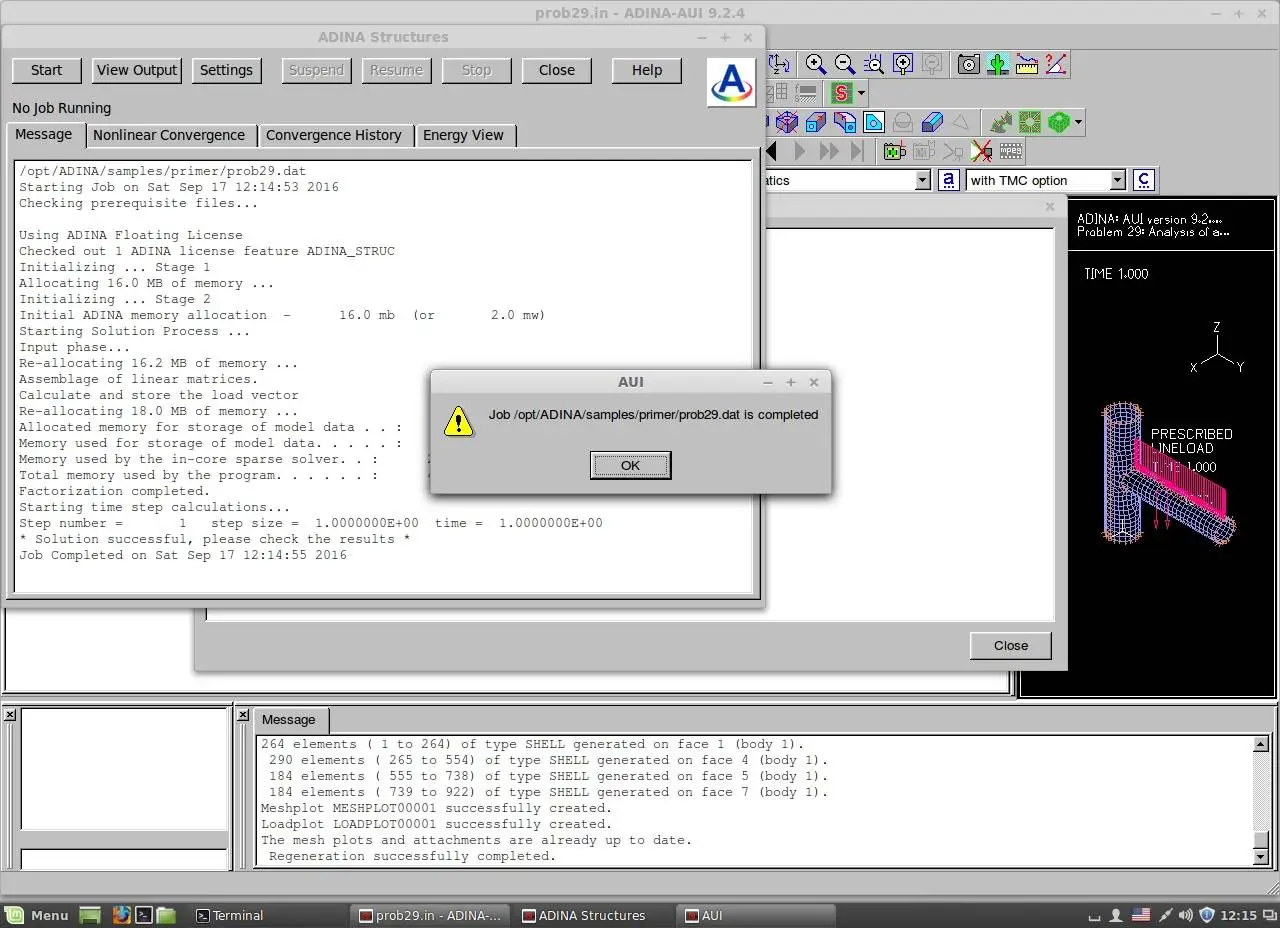Open the Energy View tab
The image size is (1280, 928).
tap(464, 135)
